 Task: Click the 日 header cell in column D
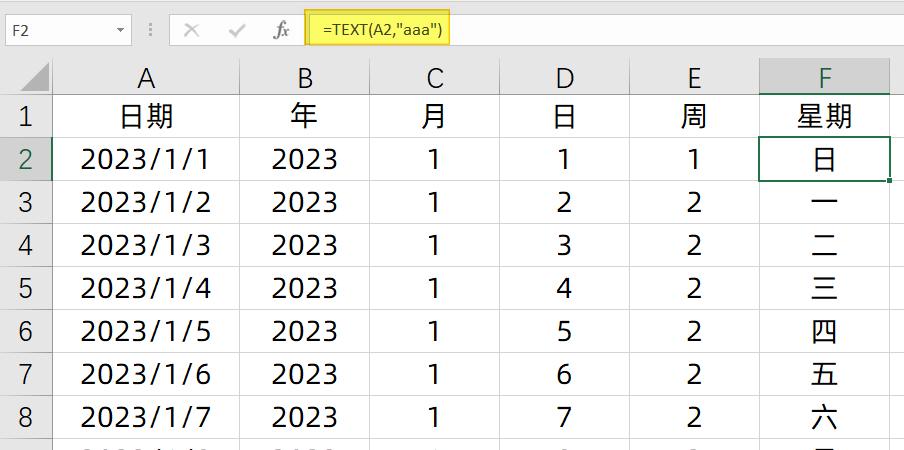point(564,116)
